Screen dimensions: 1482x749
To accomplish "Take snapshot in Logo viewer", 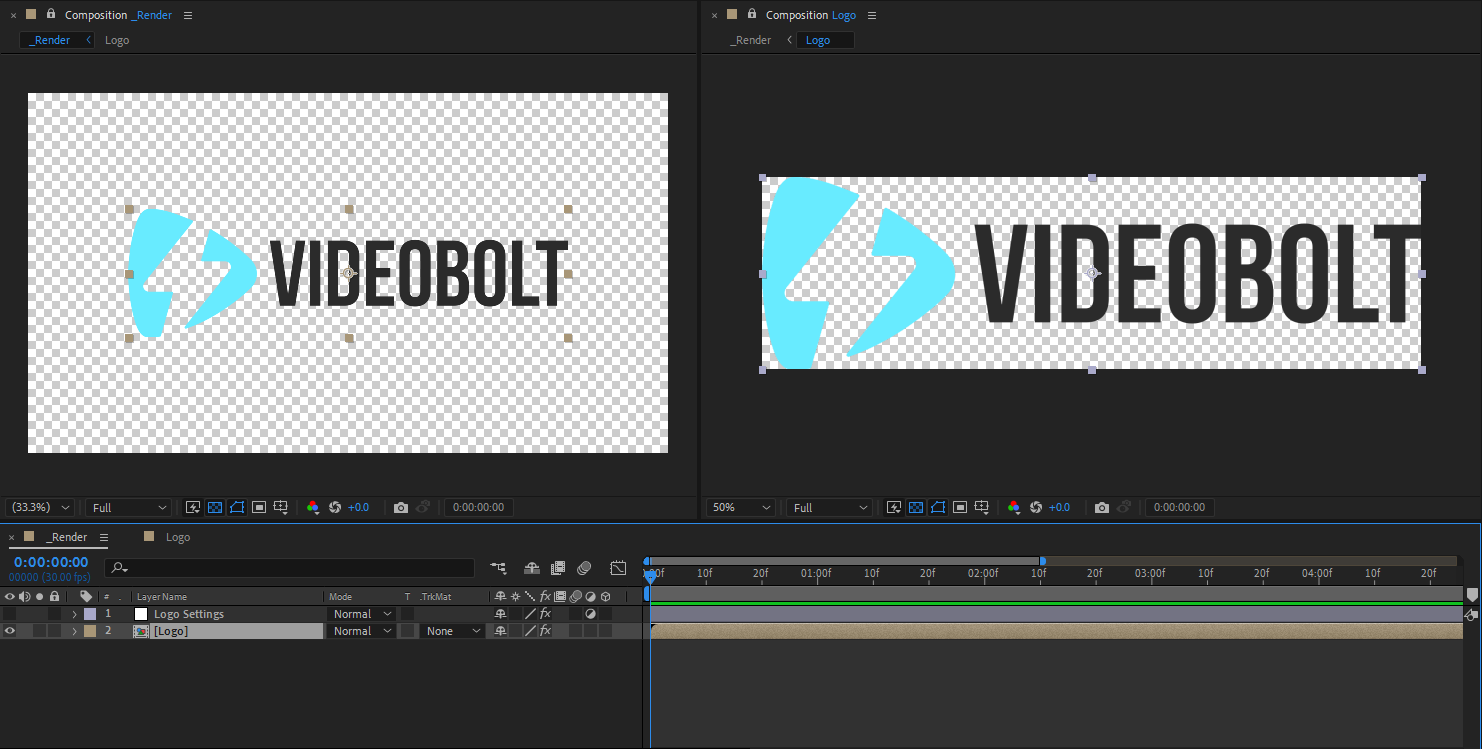I will click(x=1102, y=508).
